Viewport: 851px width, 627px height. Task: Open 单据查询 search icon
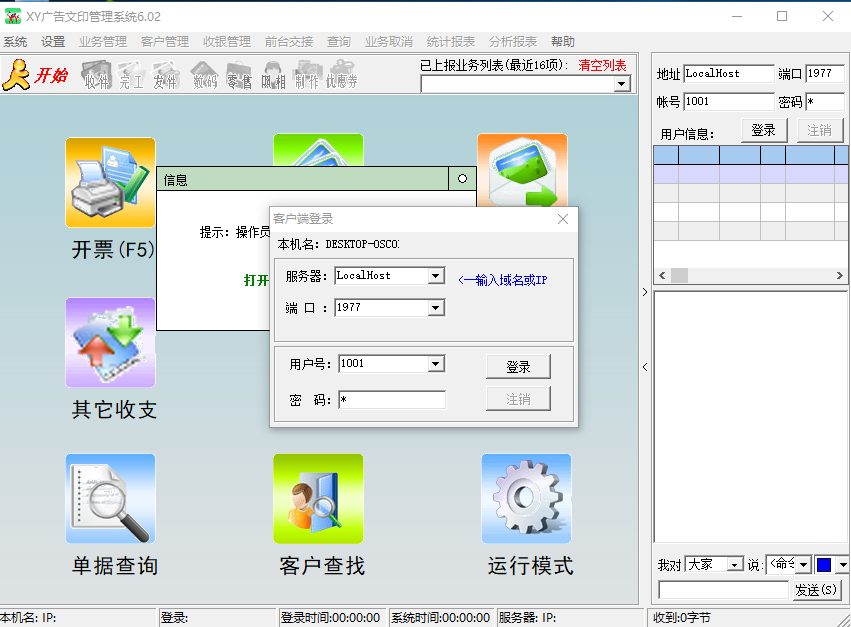[x=110, y=500]
